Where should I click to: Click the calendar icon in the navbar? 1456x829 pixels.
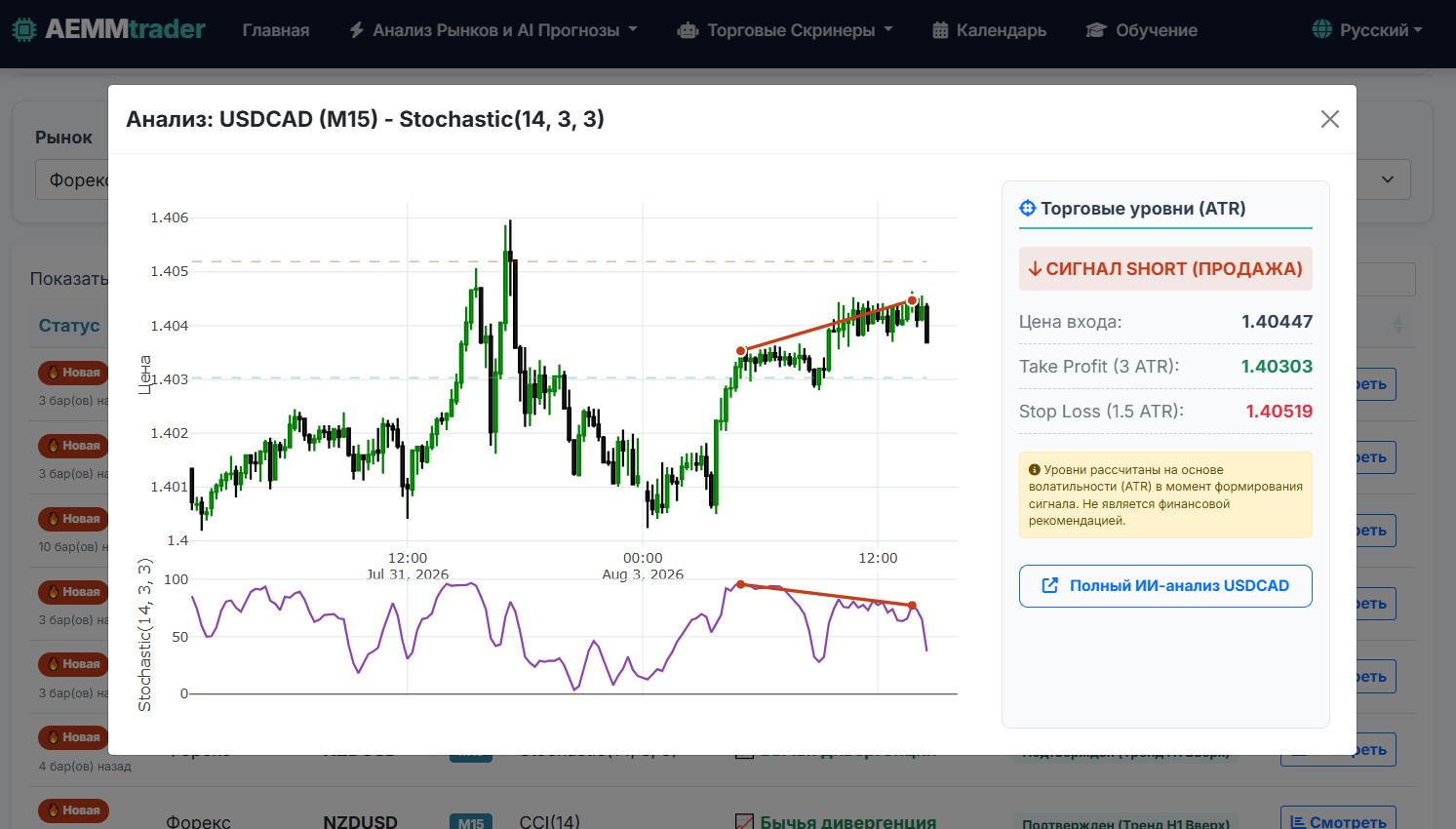(940, 30)
